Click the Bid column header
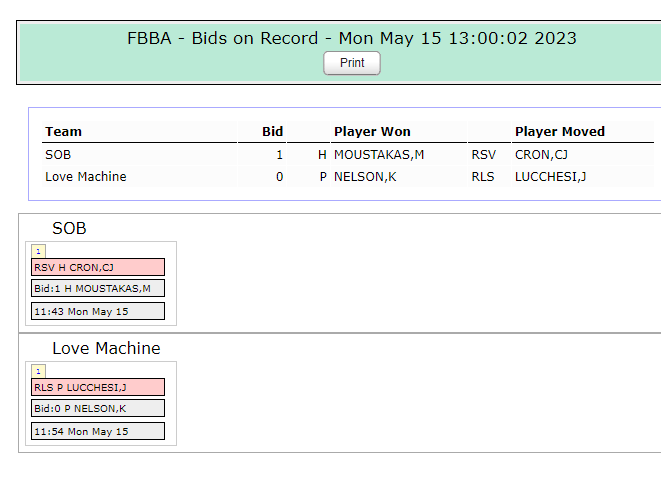Image resolution: width=661 pixels, height=493 pixels. [x=272, y=132]
